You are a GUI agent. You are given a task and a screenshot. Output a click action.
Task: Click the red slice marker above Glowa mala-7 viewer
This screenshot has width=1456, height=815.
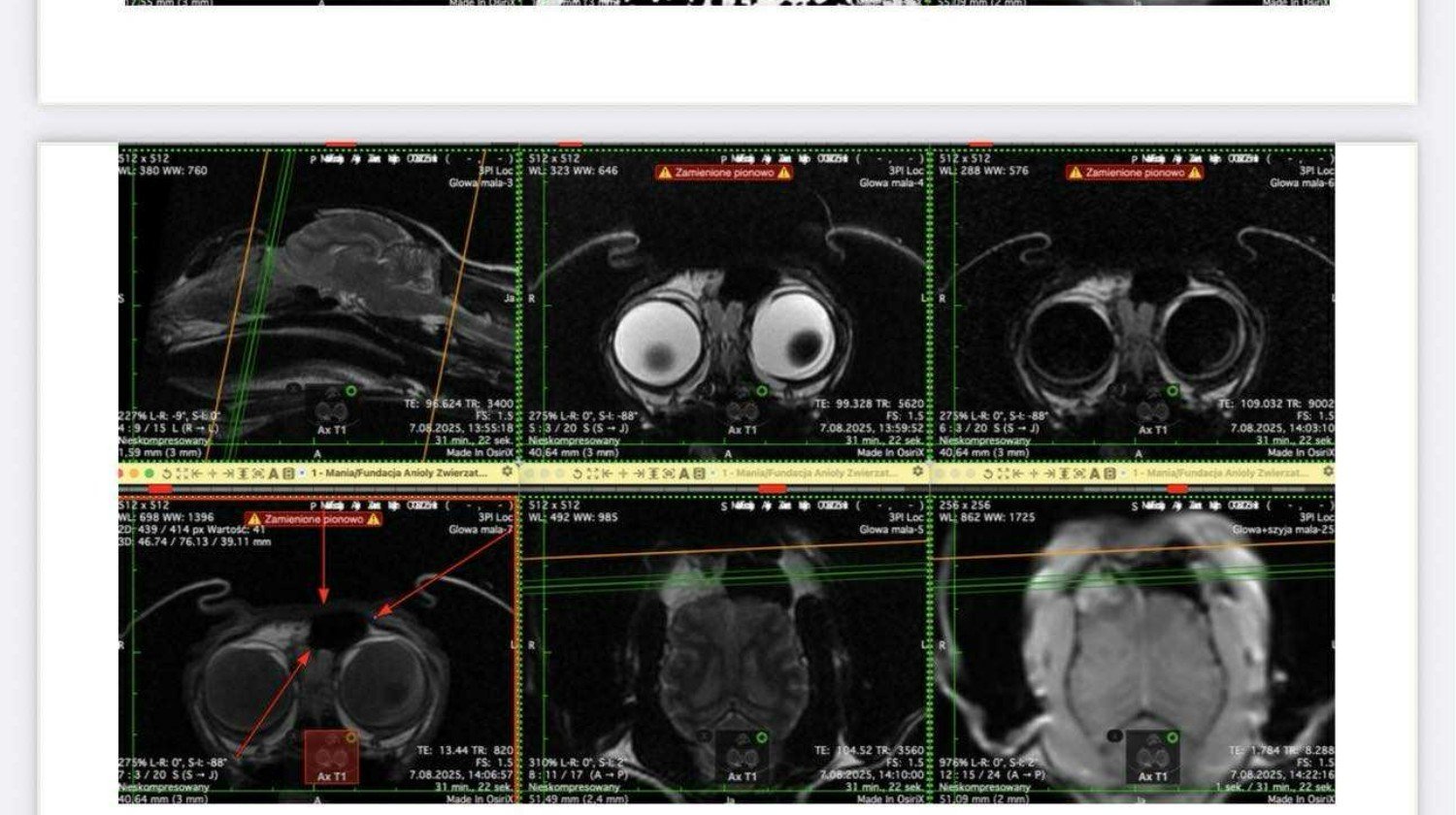(160, 488)
